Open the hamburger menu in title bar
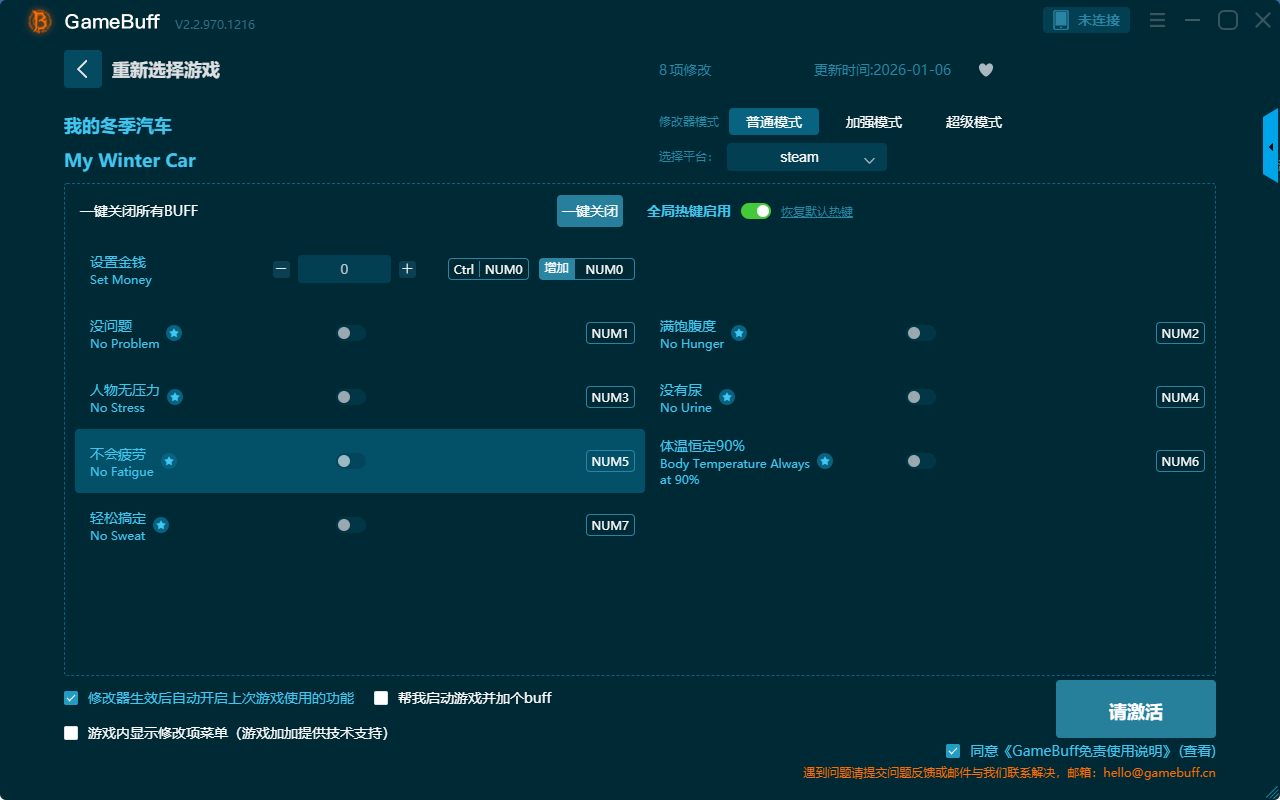The width and height of the screenshot is (1280, 800). tap(1157, 20)
